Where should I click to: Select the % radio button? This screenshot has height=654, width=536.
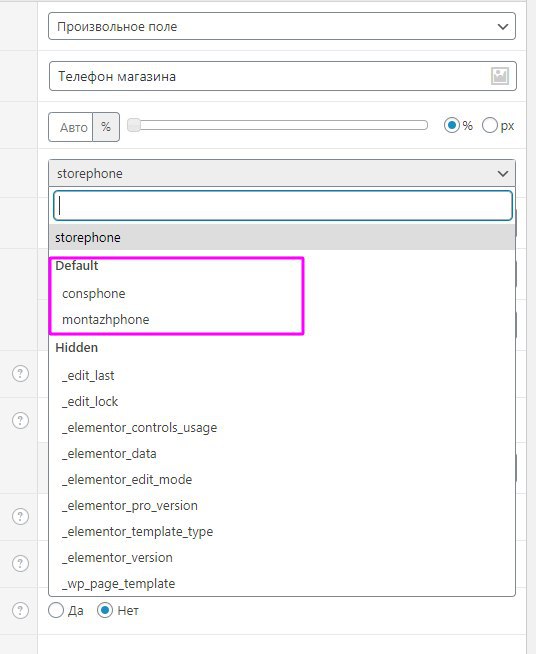[x=452, y=125]
